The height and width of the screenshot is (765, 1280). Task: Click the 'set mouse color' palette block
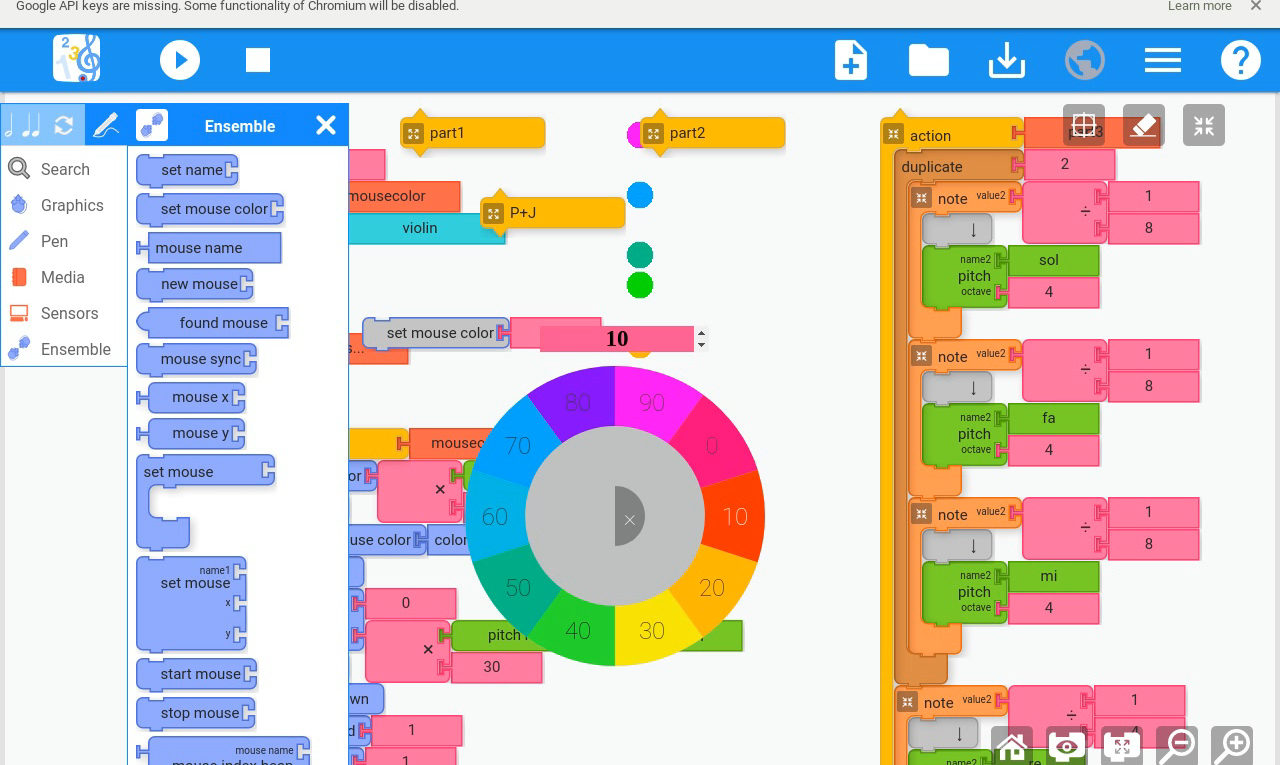tap(213, 209)
